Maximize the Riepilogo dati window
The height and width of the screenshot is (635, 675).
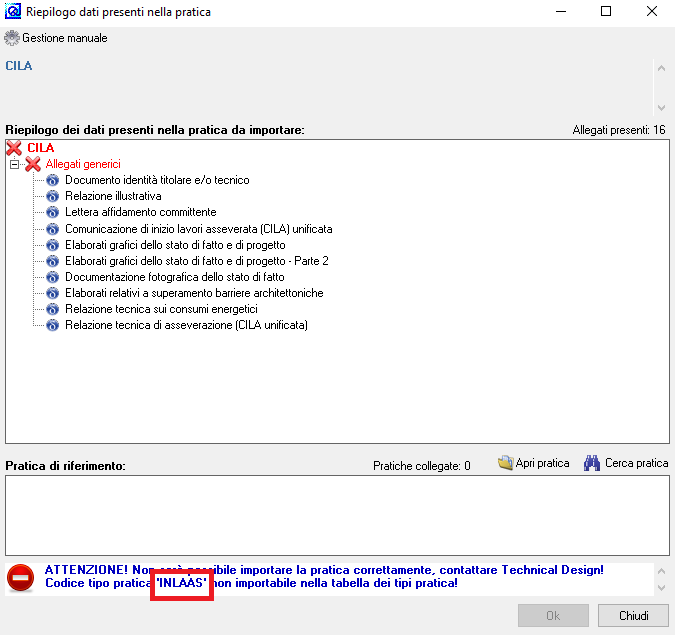[606, 11]
